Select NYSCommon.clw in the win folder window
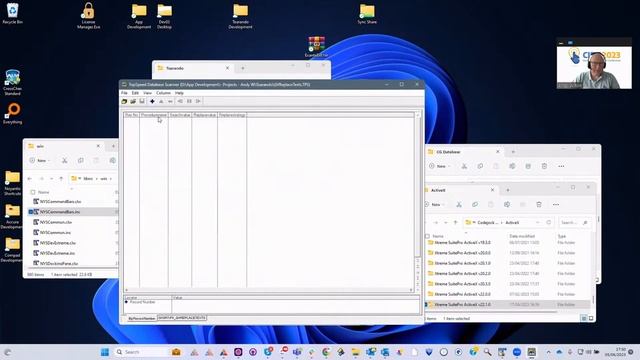 [x=56, y=222]
